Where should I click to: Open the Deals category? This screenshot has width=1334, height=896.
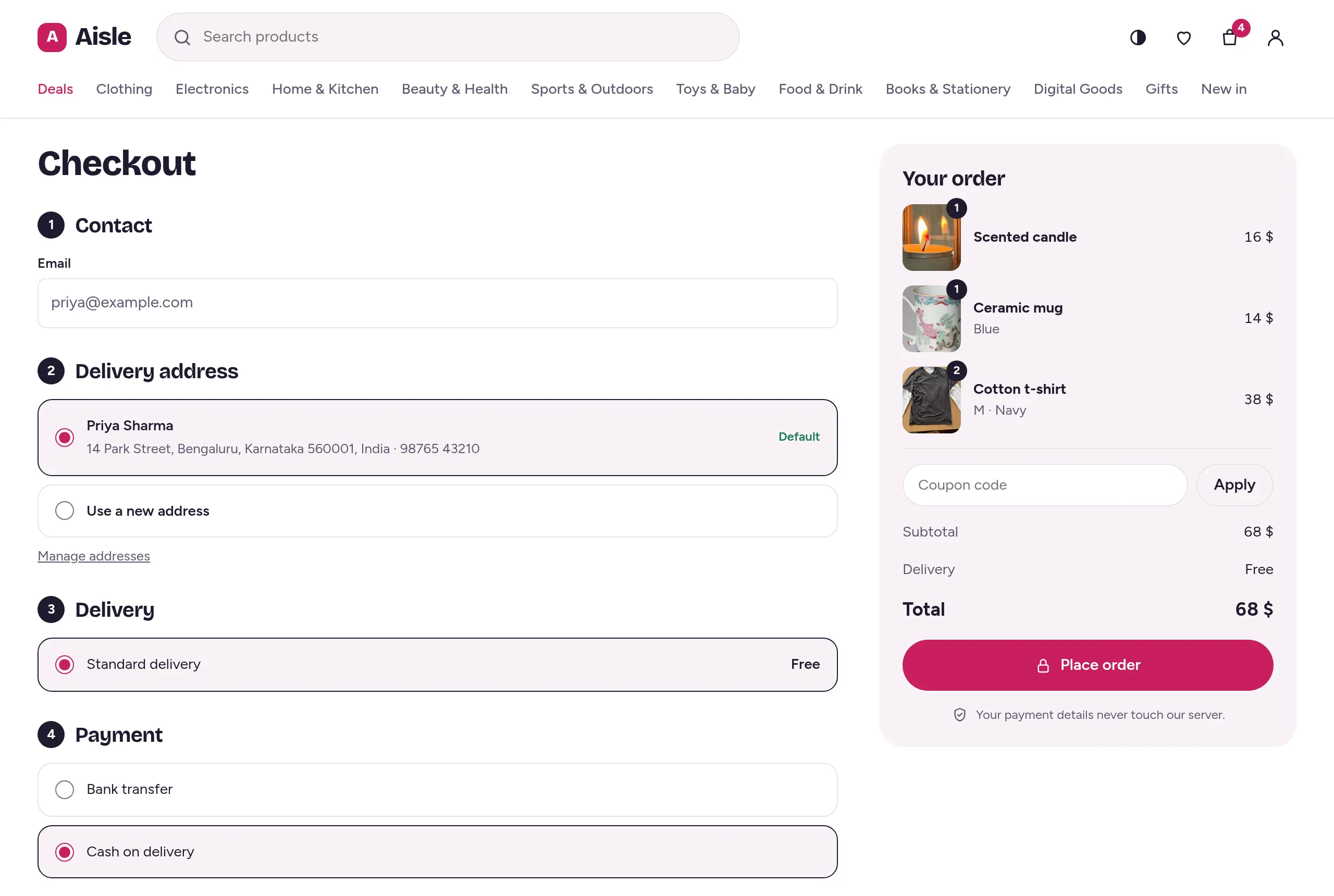click(x=55, y=89)
